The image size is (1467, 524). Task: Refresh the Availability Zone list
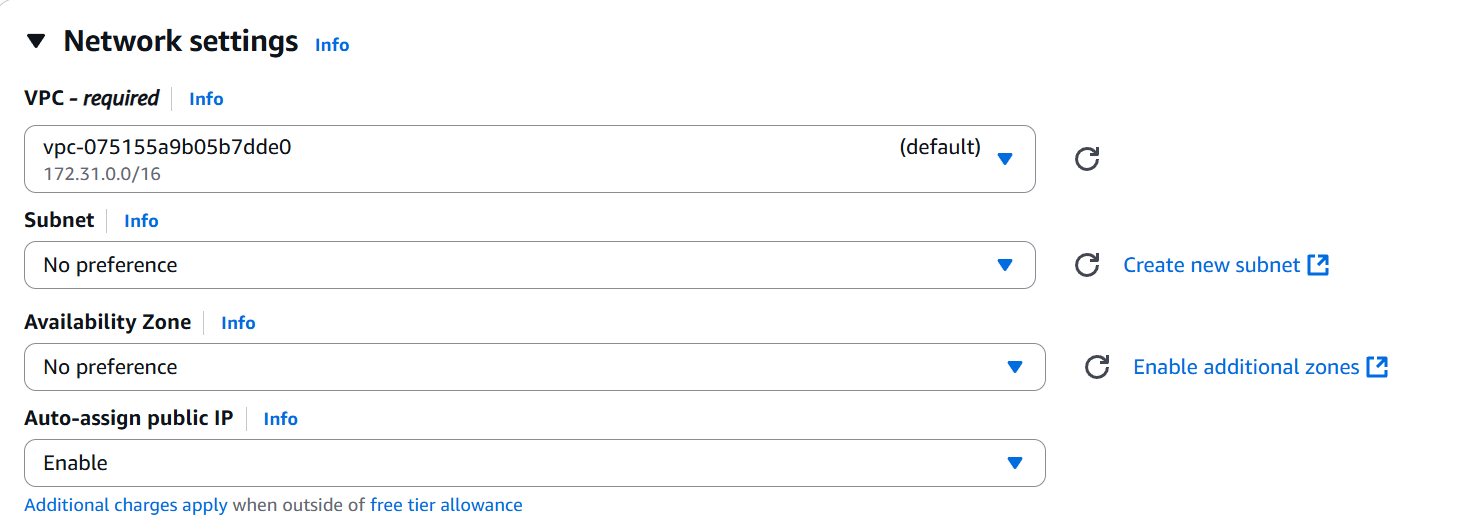(x=1097, y=367)
